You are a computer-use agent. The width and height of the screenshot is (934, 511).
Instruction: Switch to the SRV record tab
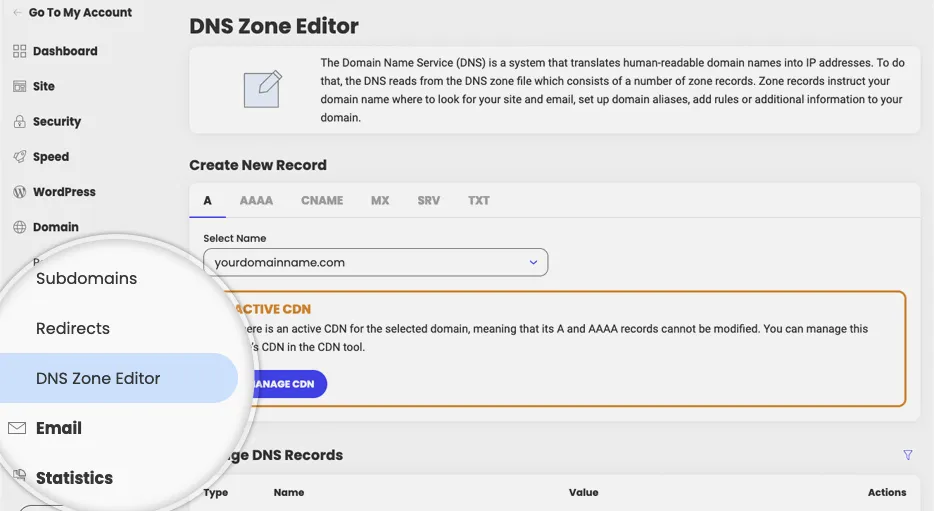(429, 201)
